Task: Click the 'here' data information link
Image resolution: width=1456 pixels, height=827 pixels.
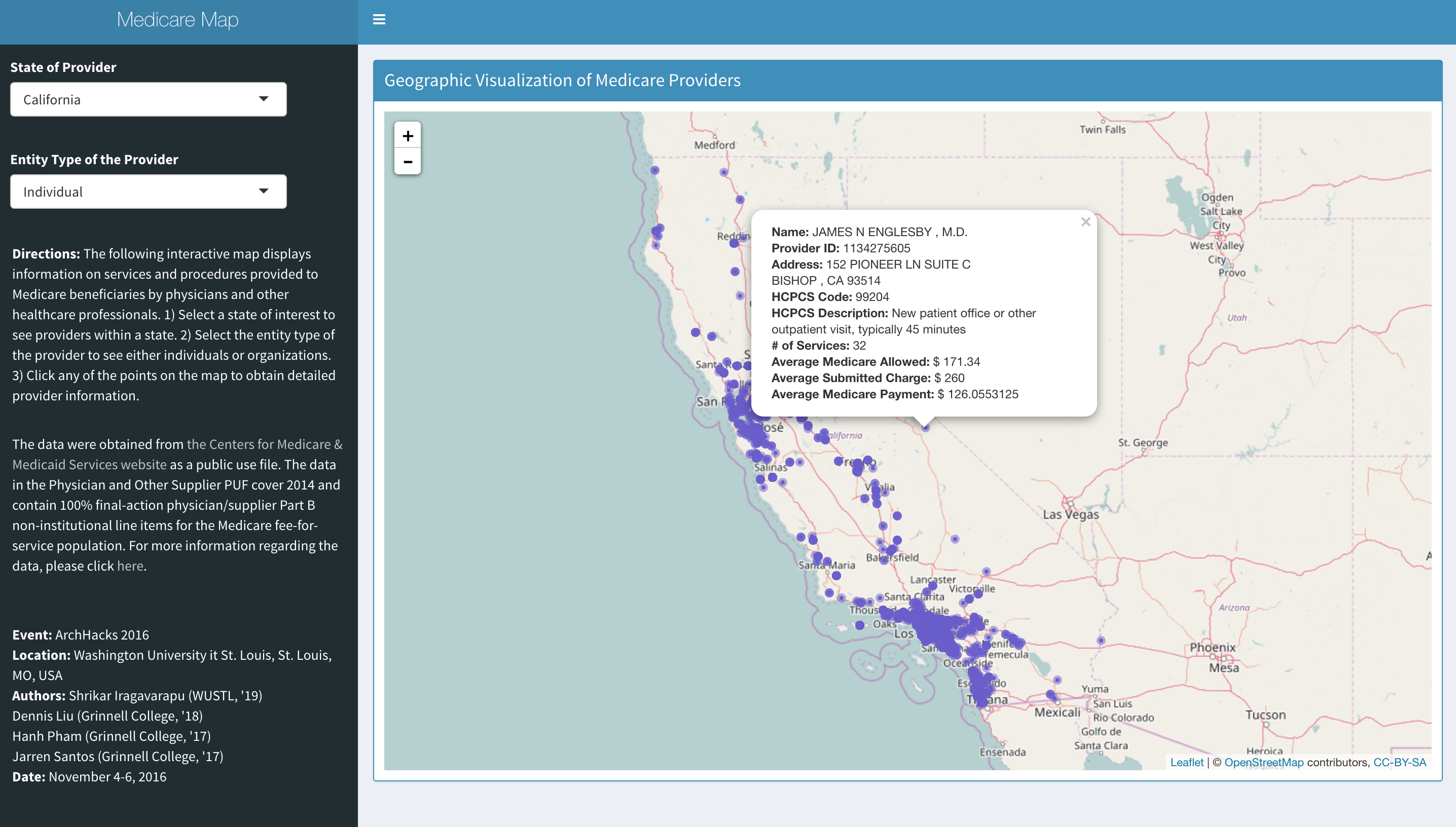Action: pos(130,567)
